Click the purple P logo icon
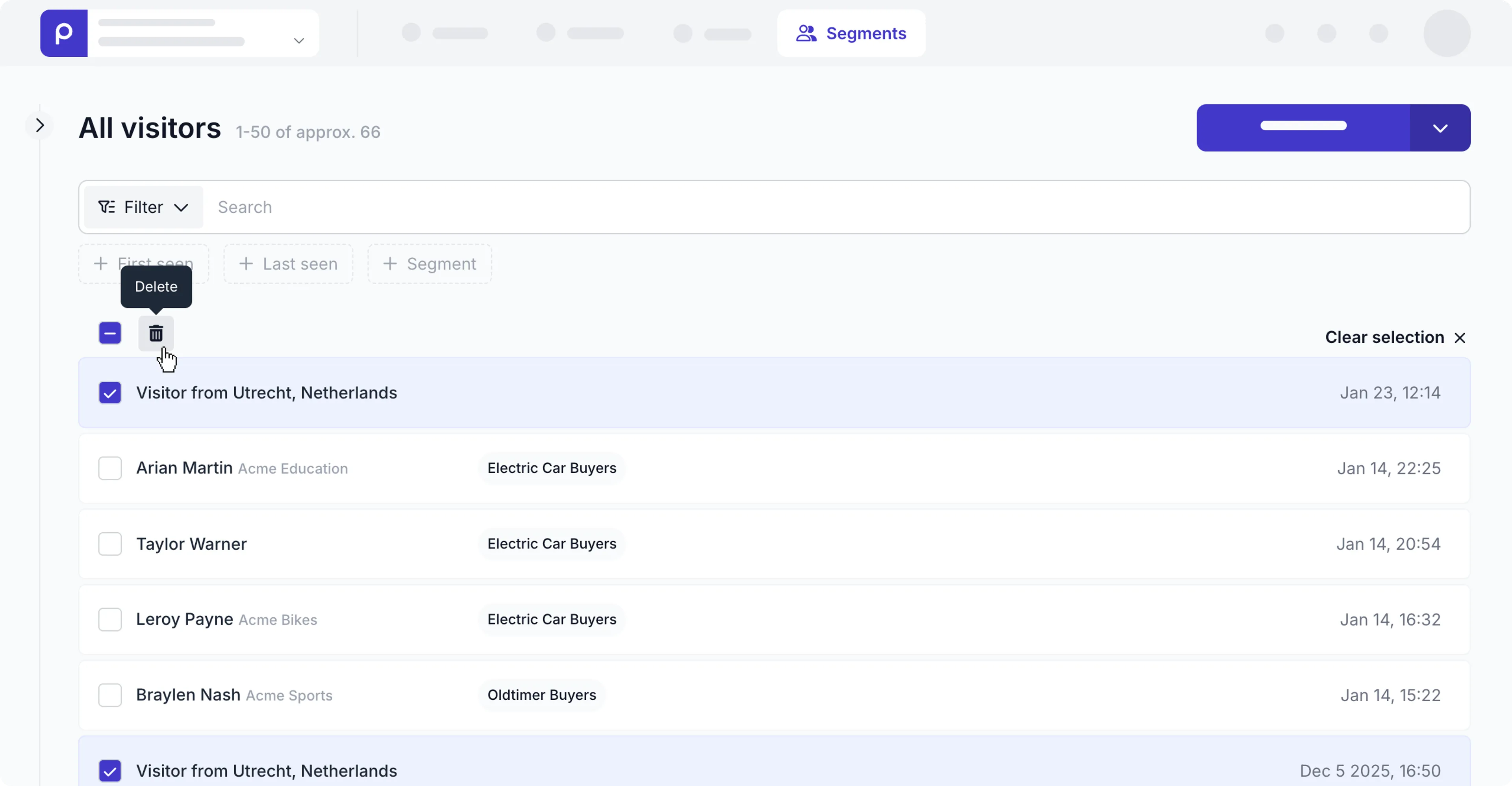Viewport: 1512px width, 786px height. click(x=64, y=33)
